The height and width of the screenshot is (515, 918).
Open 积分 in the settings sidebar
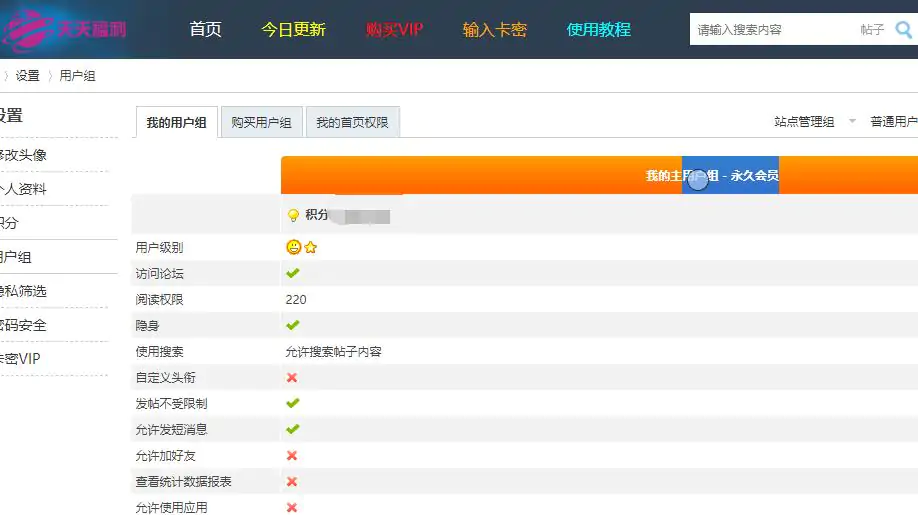9,223
